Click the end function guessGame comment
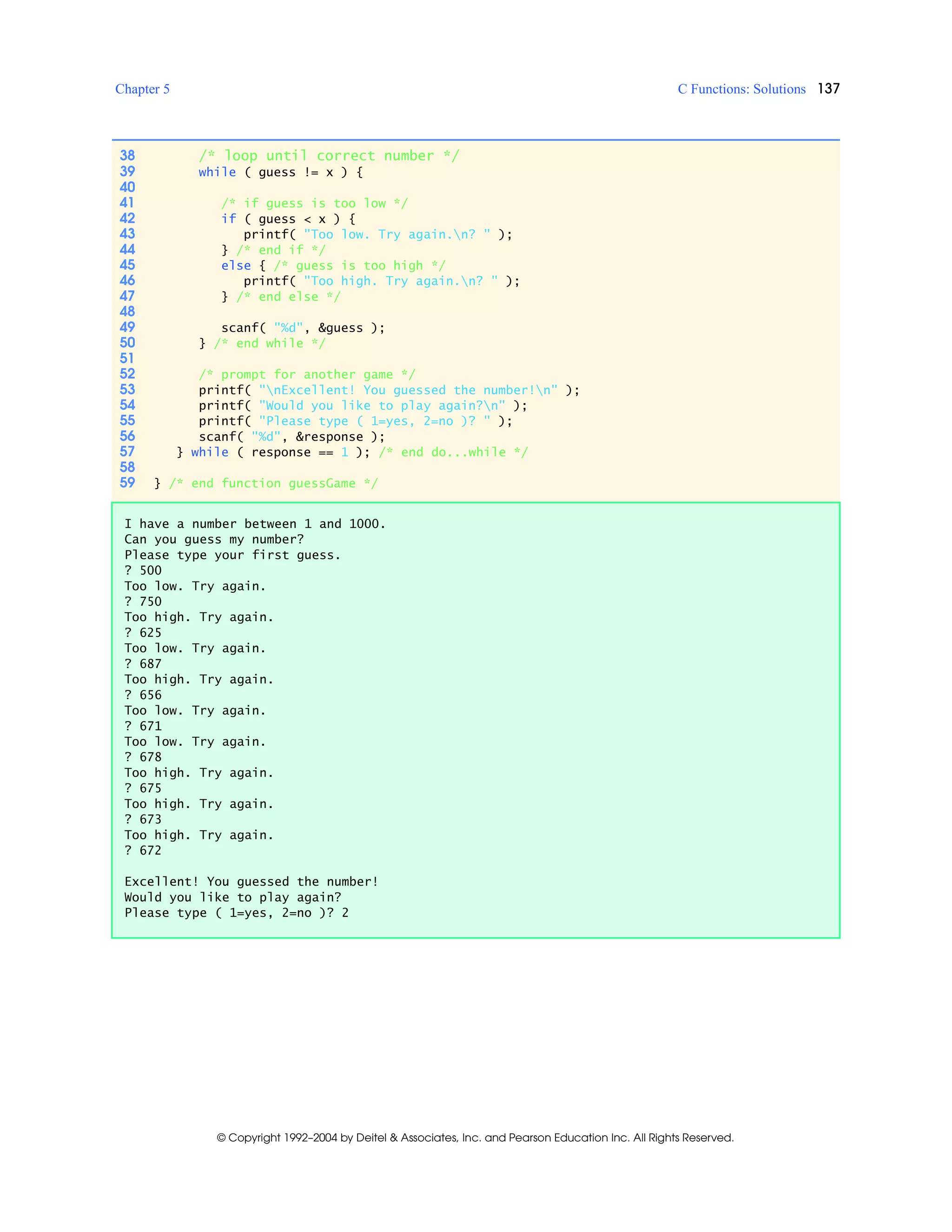 tap(273, 484)
